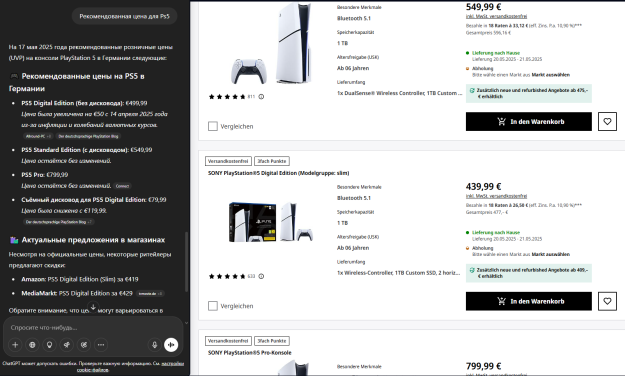Check Vergleichen for PS5 Digital Edition
Viewport: 625px width, 376px height.
(x=213, y=306)
